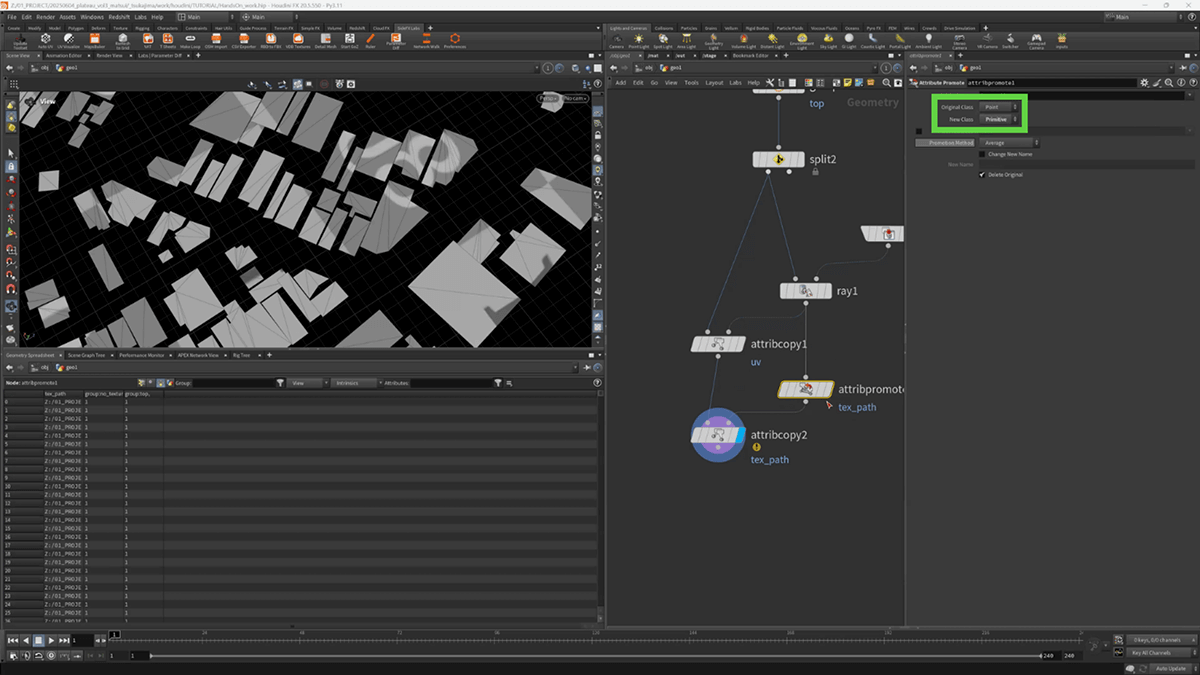Screen dimensions: 1200x675
Task: Expand the Promotion Method Average dropdown
Action: coord(1008,143)
